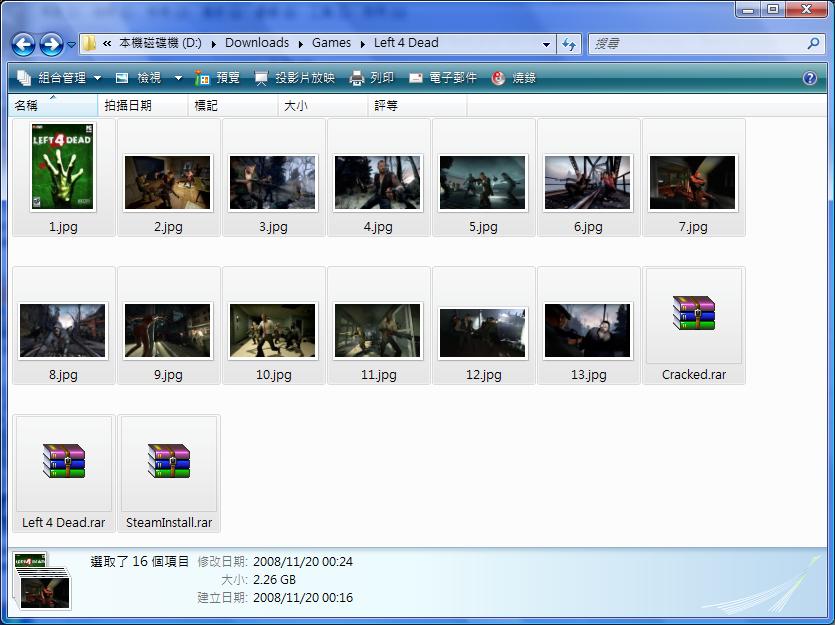Click the 燒錄 burn button

(514, 78)
